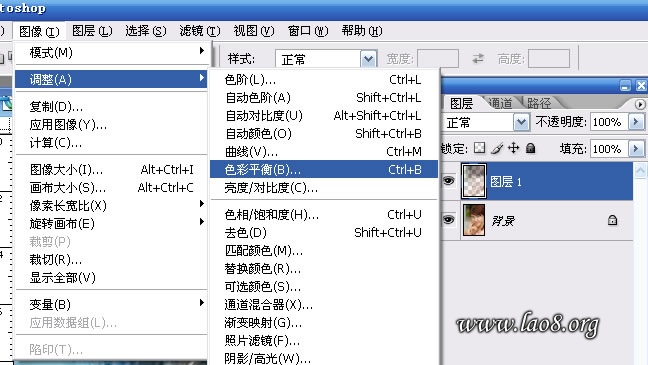
Task: Choose 色阶(L)... adjustment
Action: [324, 79]
